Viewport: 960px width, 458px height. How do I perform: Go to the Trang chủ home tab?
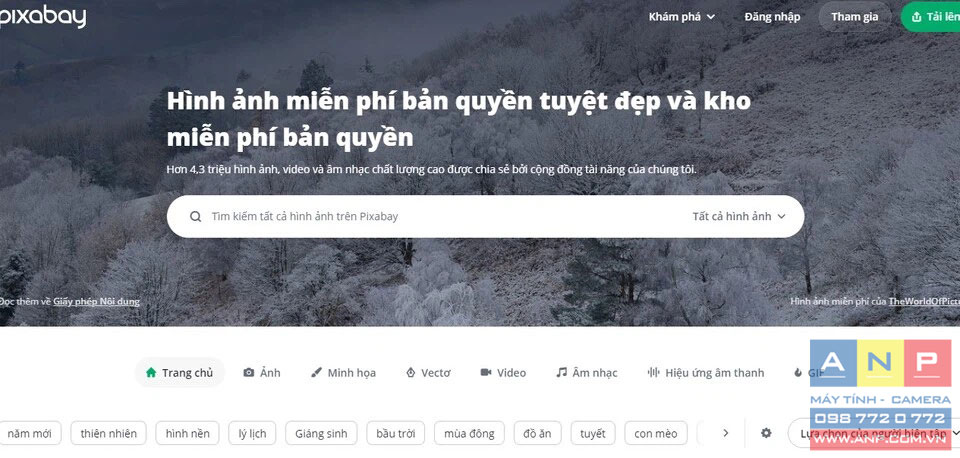point(179,372)
